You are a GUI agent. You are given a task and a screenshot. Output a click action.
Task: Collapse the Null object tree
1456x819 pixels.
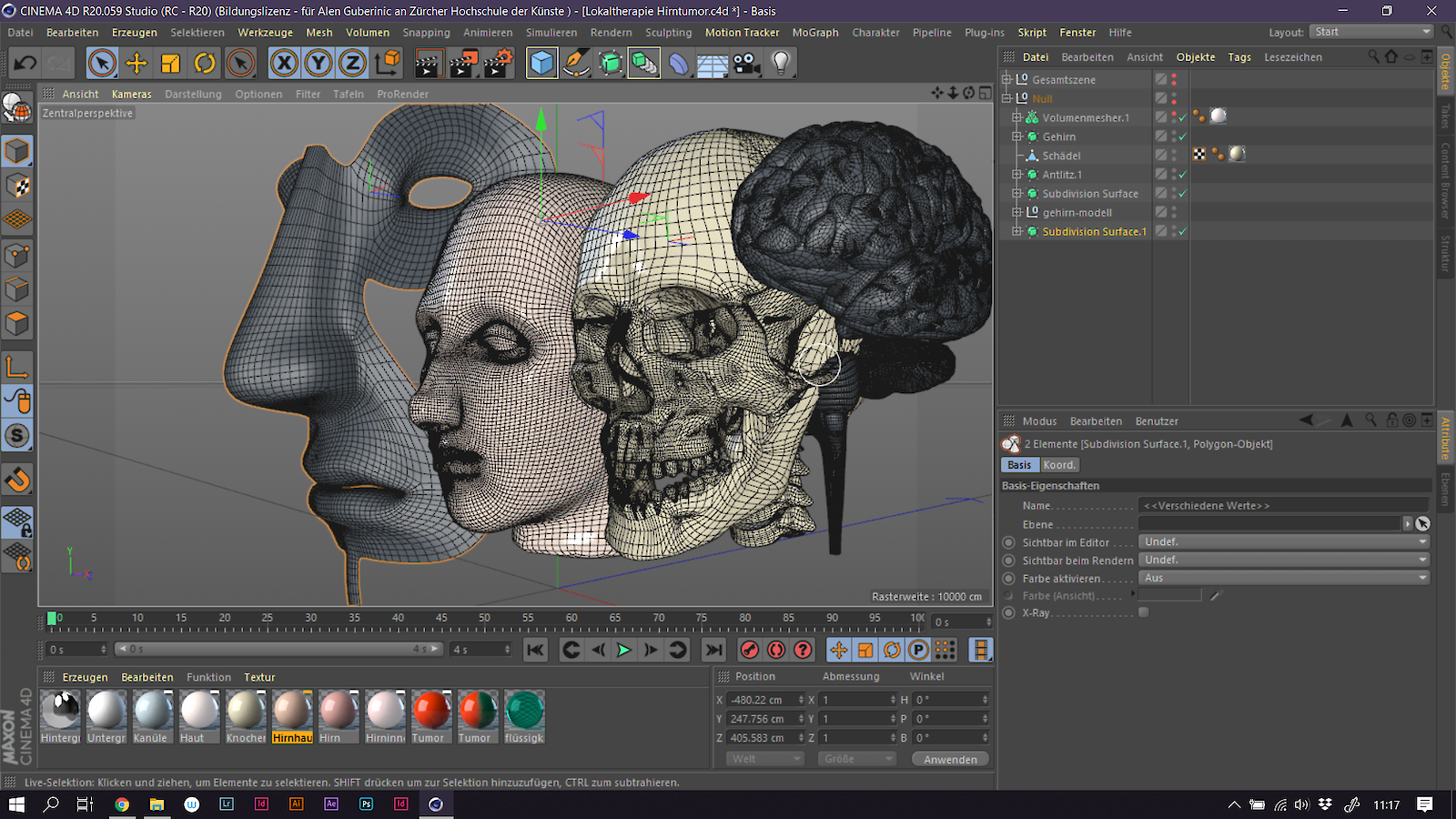point(1005,98)
